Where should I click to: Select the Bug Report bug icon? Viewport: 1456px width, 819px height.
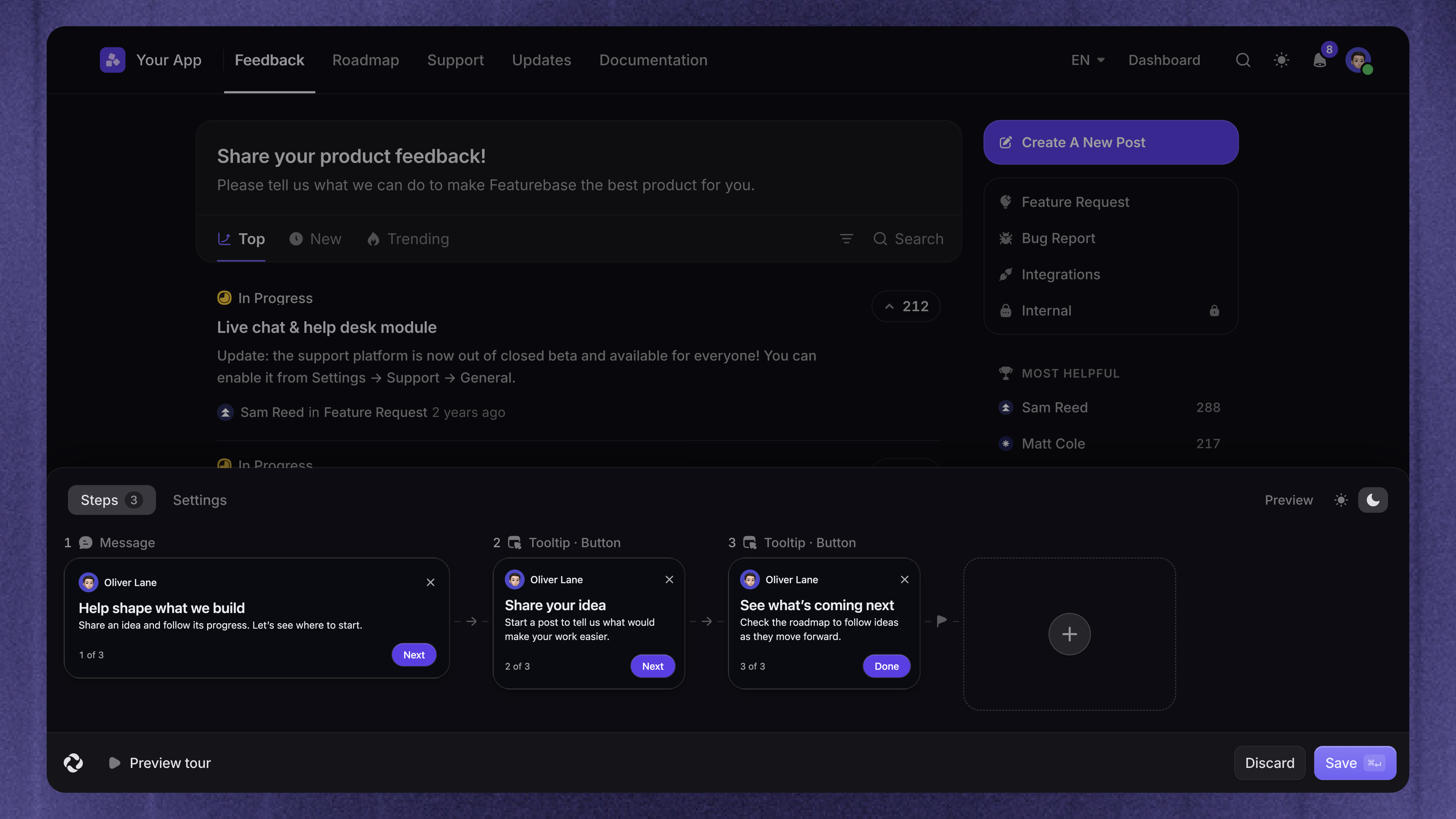point(1006,238)
